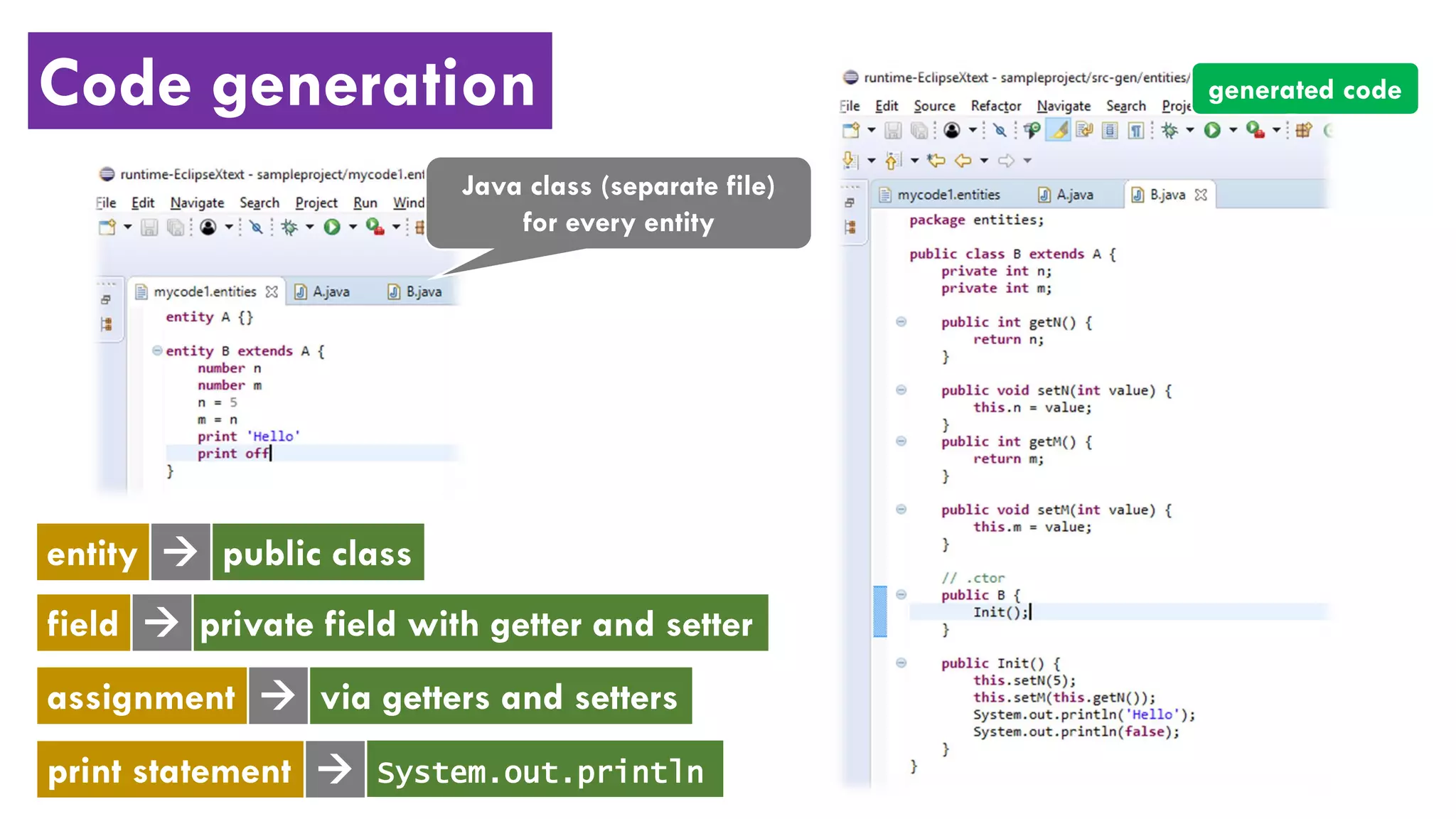This screenshot has width=1456, height=819.
Task: Click the Debug bug icon in left Eclipse window
Action: point(289,227)
